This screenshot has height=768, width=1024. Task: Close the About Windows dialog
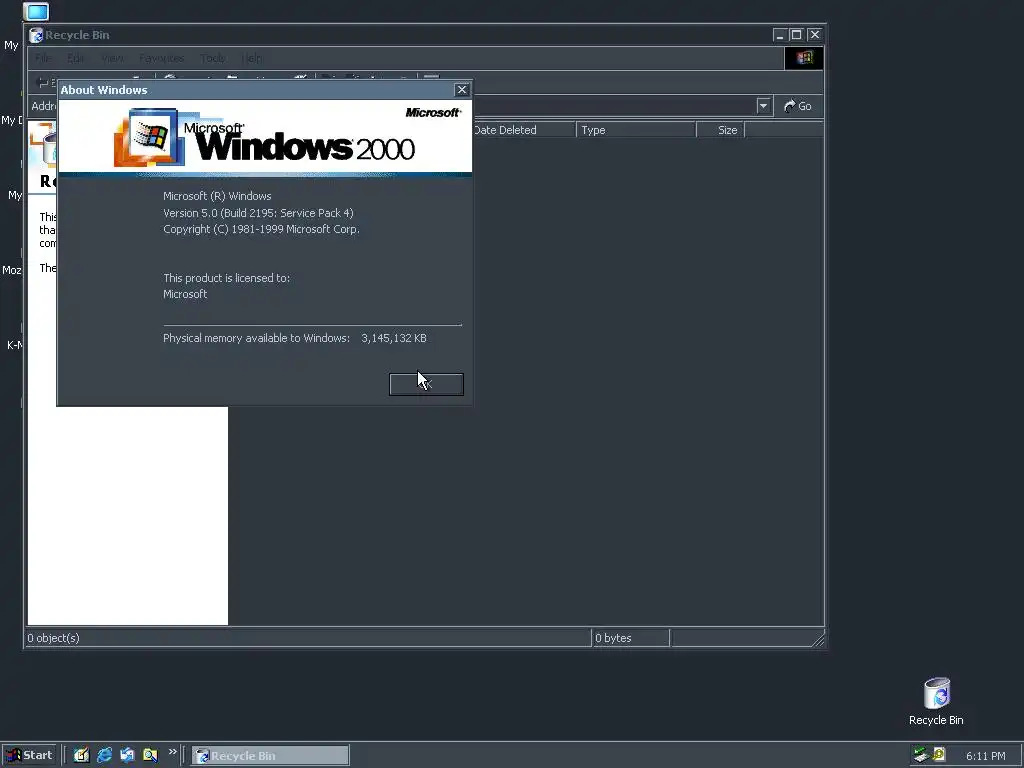pyautogui.click(x=462, y=89)
